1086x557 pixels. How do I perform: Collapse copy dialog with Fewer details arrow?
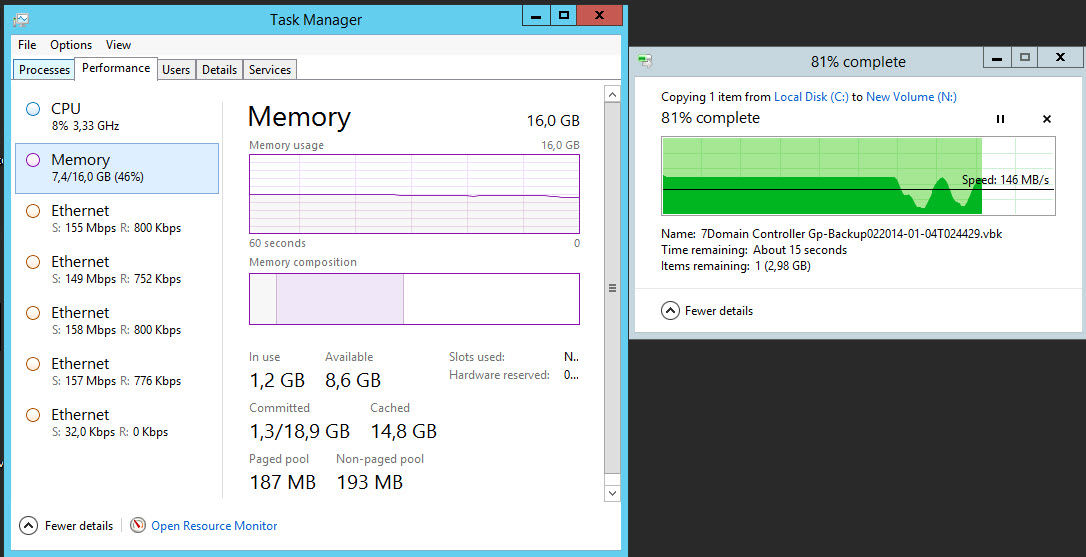pyautogui.click(x=670, y=310)
